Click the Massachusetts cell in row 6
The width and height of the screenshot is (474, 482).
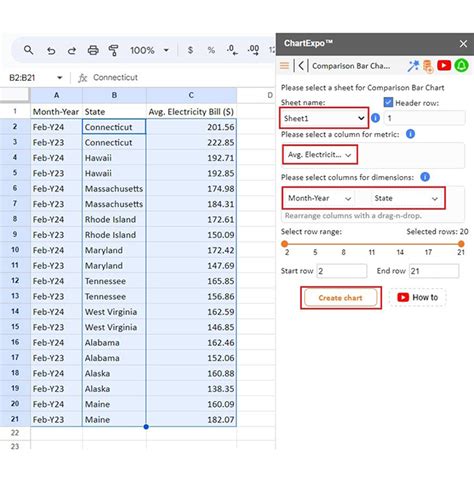click(114, 189)
